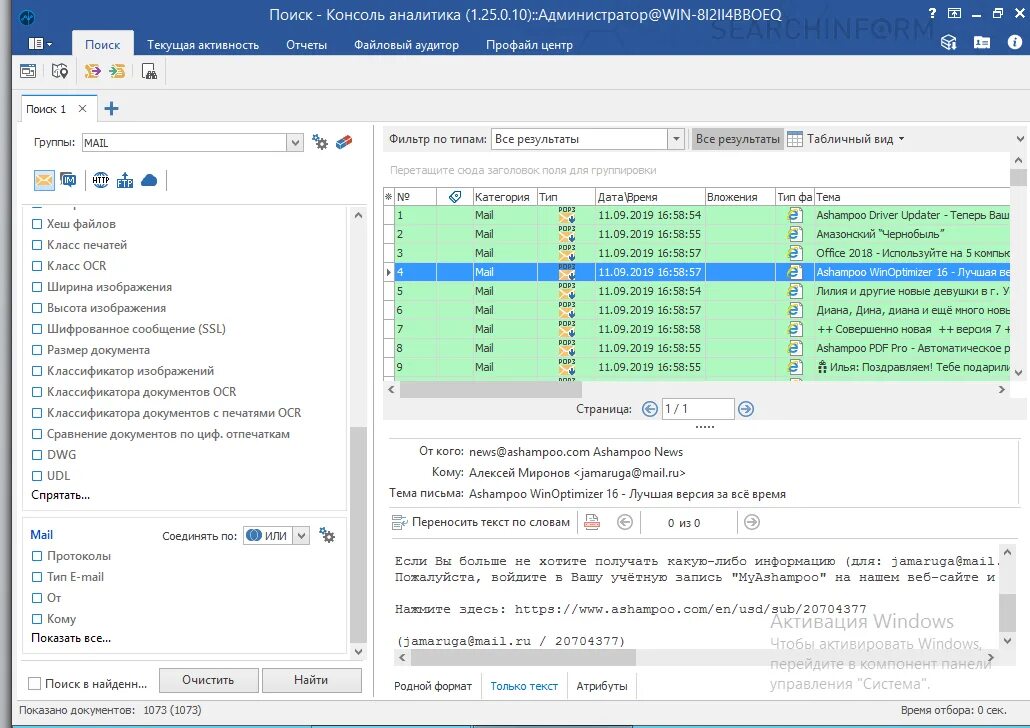Open the application menu icon beside Поиск tab
This screenshot has width=1030, height=728.
(39, 44)
